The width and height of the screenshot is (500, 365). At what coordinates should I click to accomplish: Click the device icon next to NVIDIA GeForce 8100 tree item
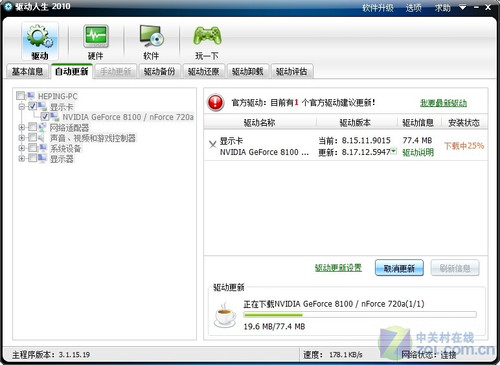(55, 117)
